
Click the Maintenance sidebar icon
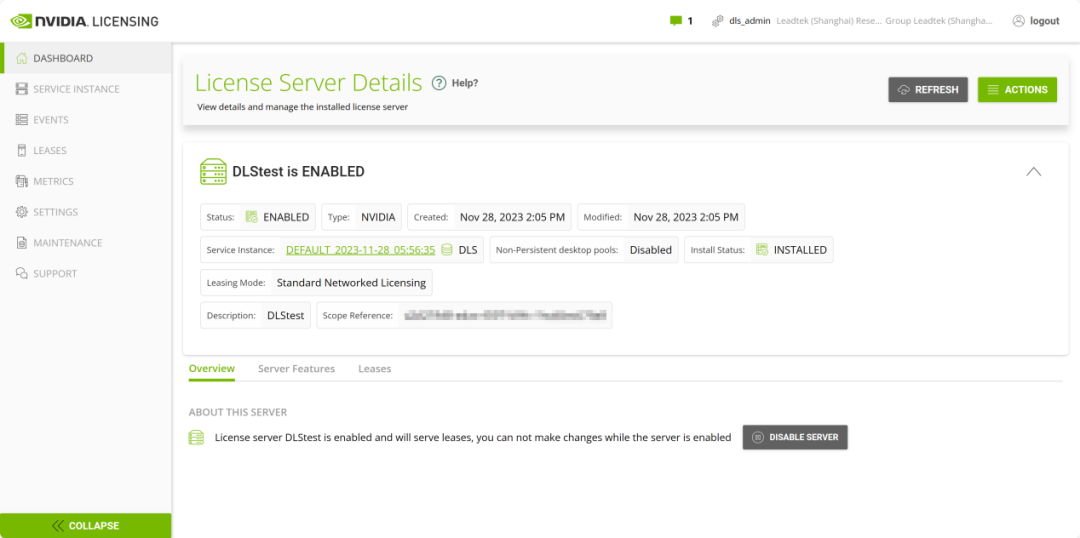pyautogui.click(x=21, y=242)
